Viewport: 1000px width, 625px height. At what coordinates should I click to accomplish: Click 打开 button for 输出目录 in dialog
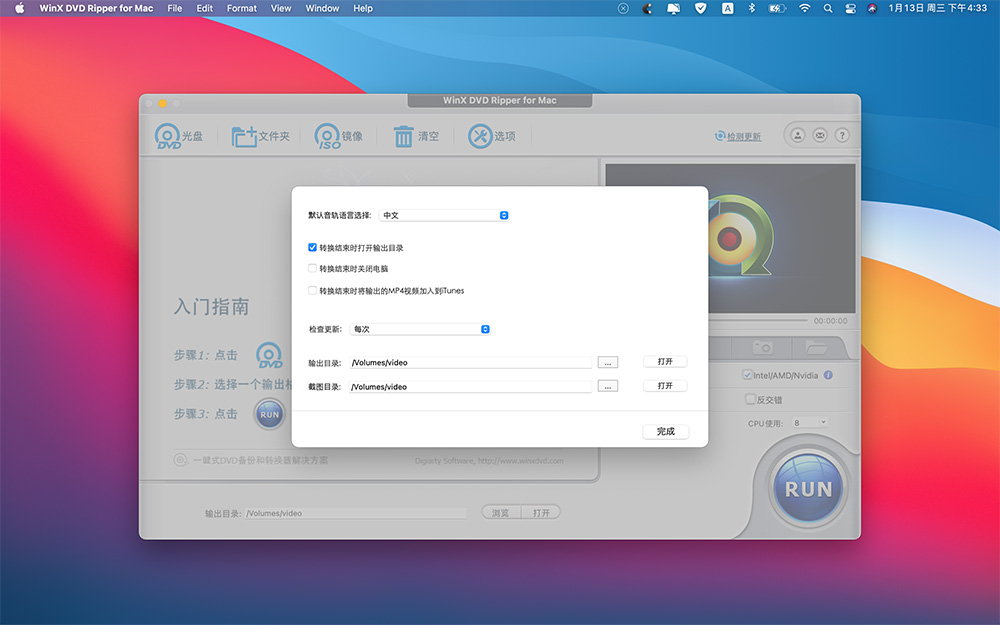point(665,362)
